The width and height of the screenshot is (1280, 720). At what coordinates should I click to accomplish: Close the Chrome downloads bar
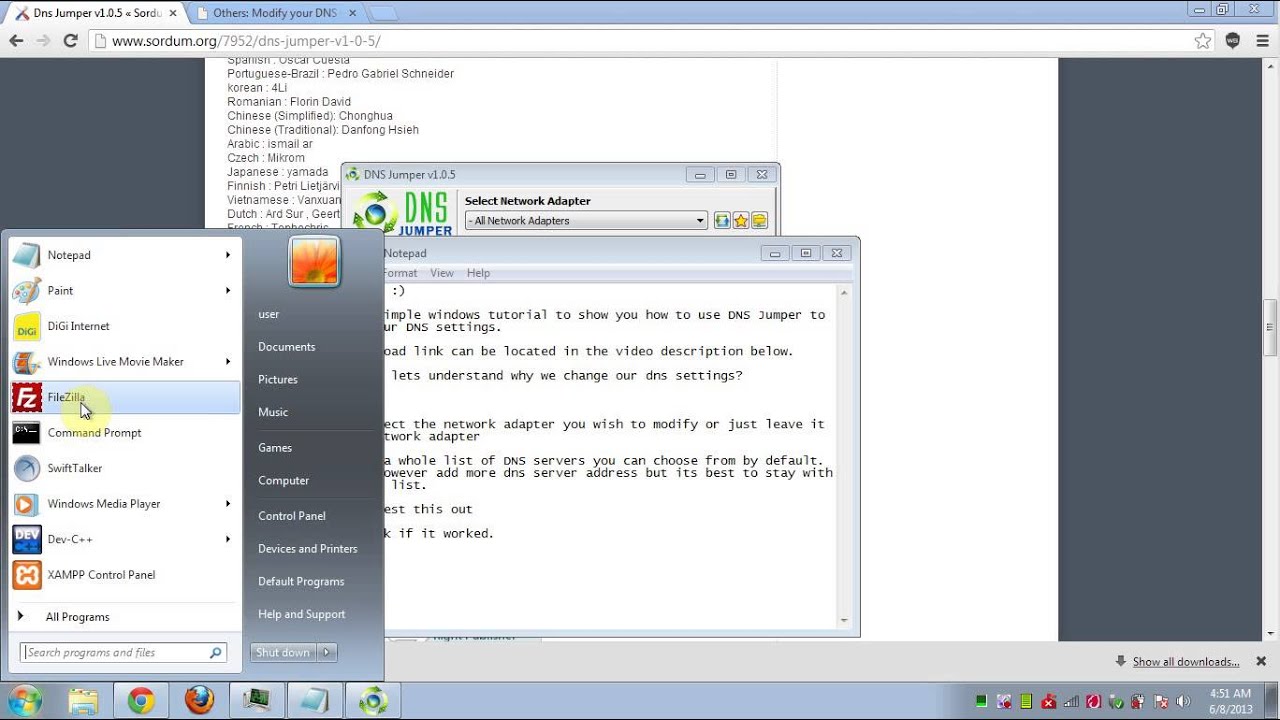tap(1261, 661)
